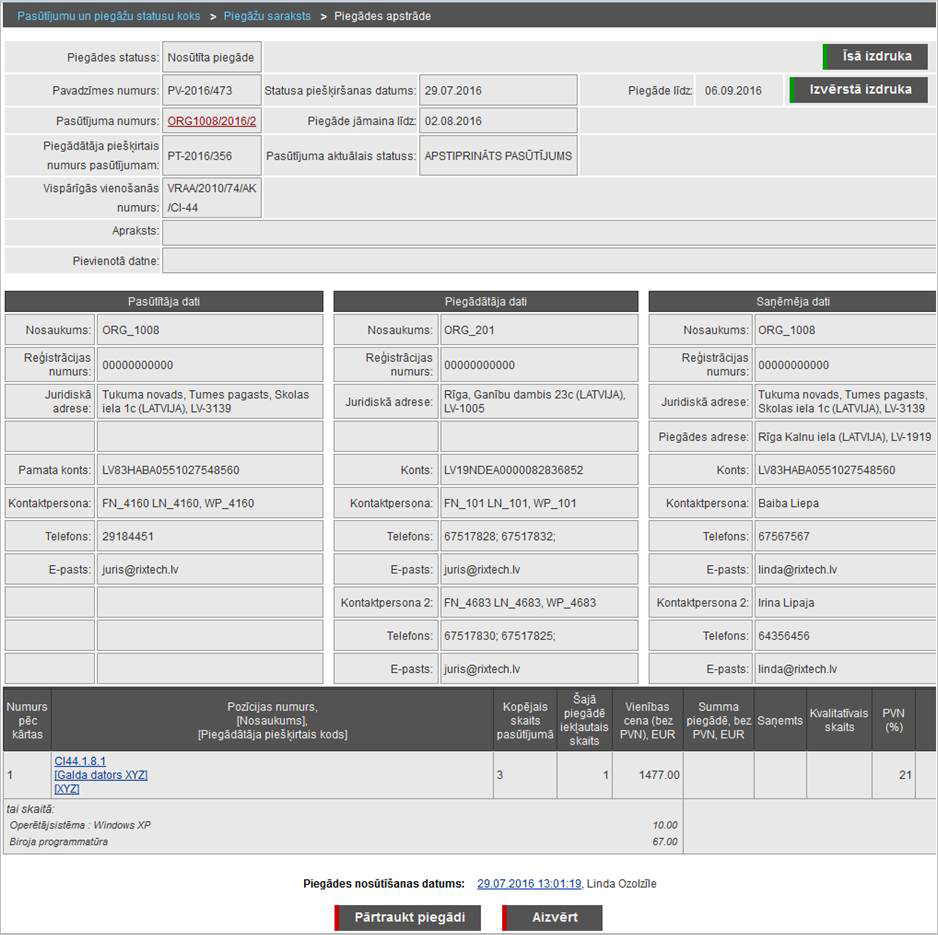Click the 'Īsā izdruka' button
The width and height of the screenshot is (938, 935).
[x=876, y=57]
